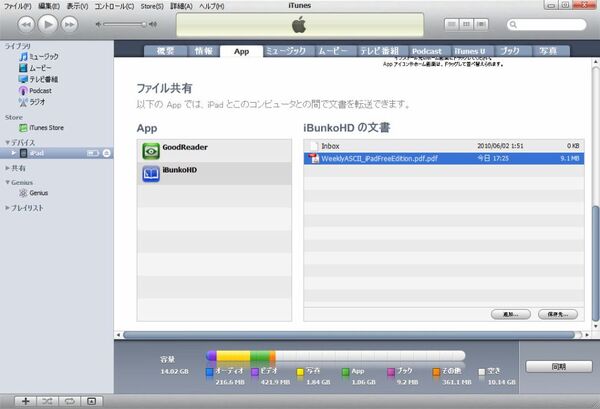Open the 詳細(A) menu

(181, 6)
